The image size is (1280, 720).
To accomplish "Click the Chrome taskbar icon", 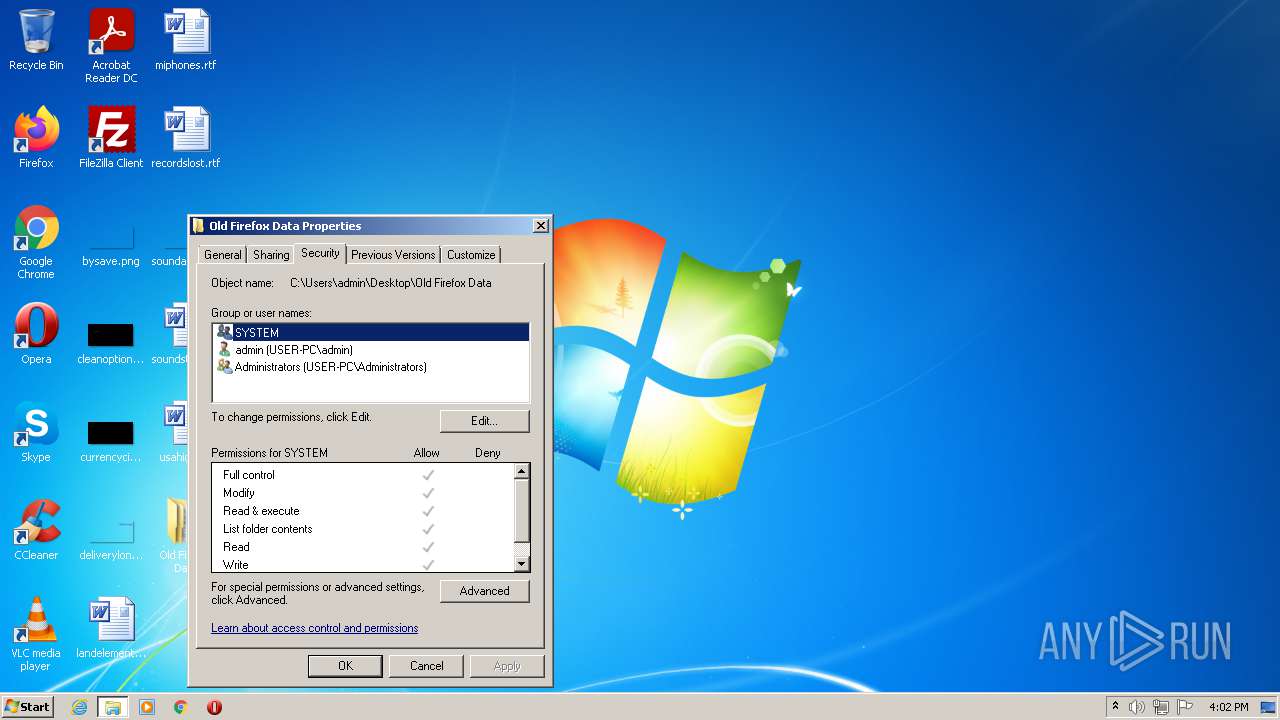I will click(x=180, y=707).
